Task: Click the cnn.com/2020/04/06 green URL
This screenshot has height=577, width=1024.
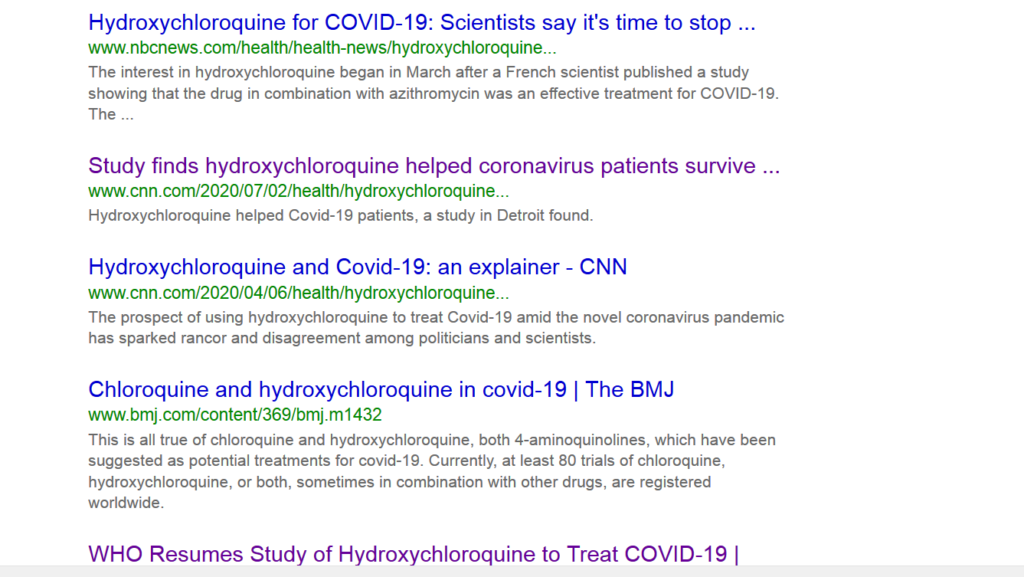Action: point(298,293)
